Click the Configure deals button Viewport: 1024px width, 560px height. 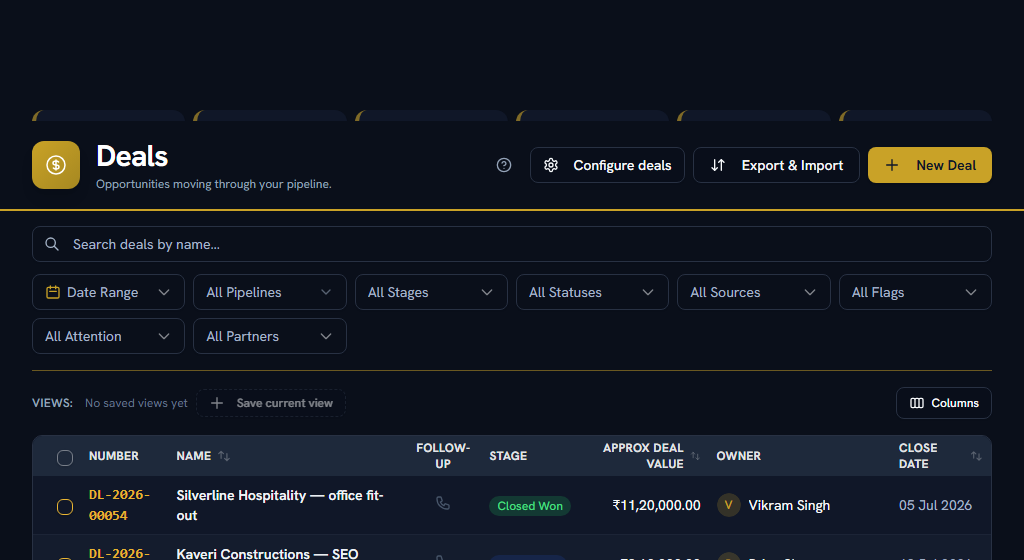coord(607,165)
